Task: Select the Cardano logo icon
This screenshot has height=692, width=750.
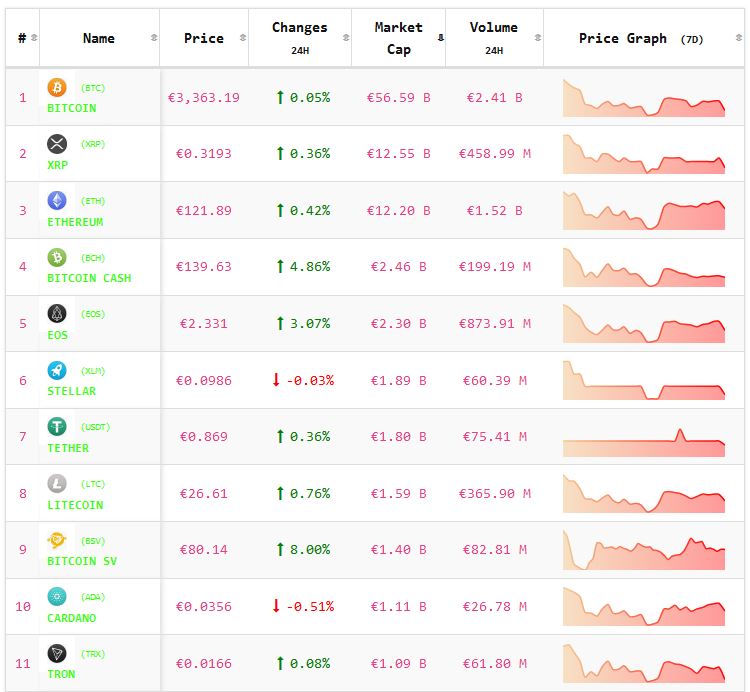Action: (x=57, y=597)
